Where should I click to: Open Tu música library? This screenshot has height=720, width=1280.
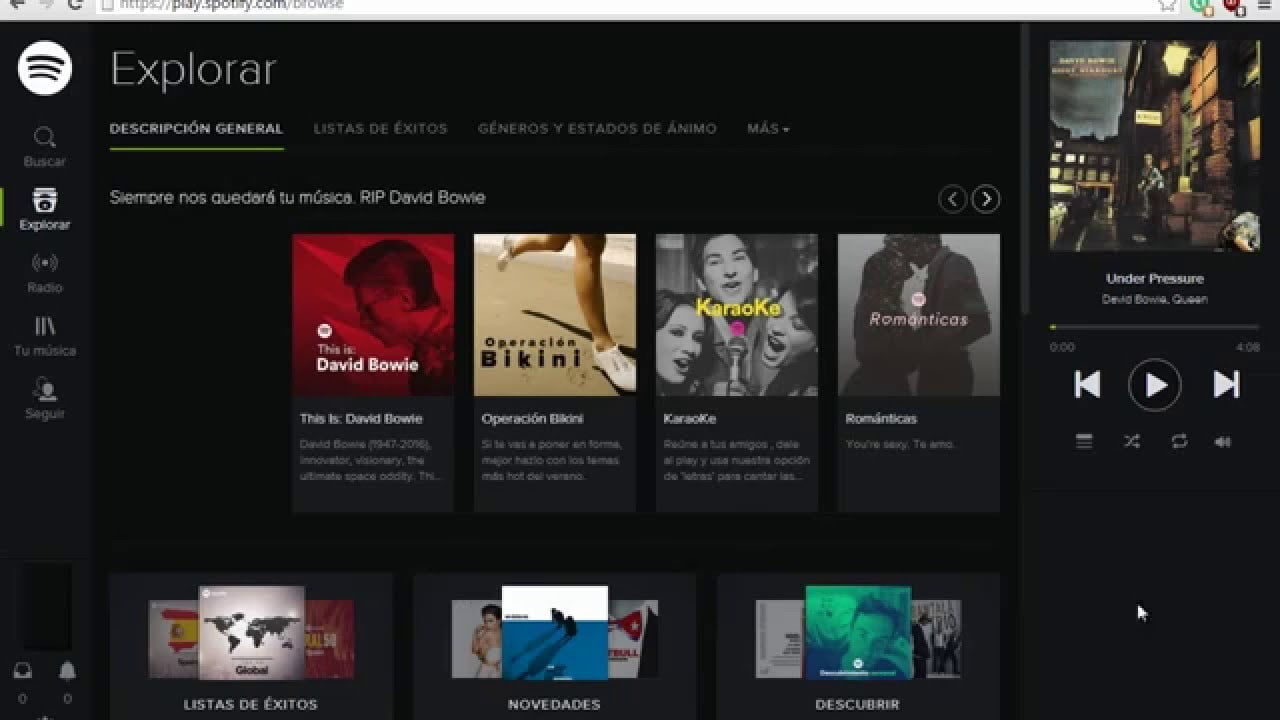click(x=45, y=336)
